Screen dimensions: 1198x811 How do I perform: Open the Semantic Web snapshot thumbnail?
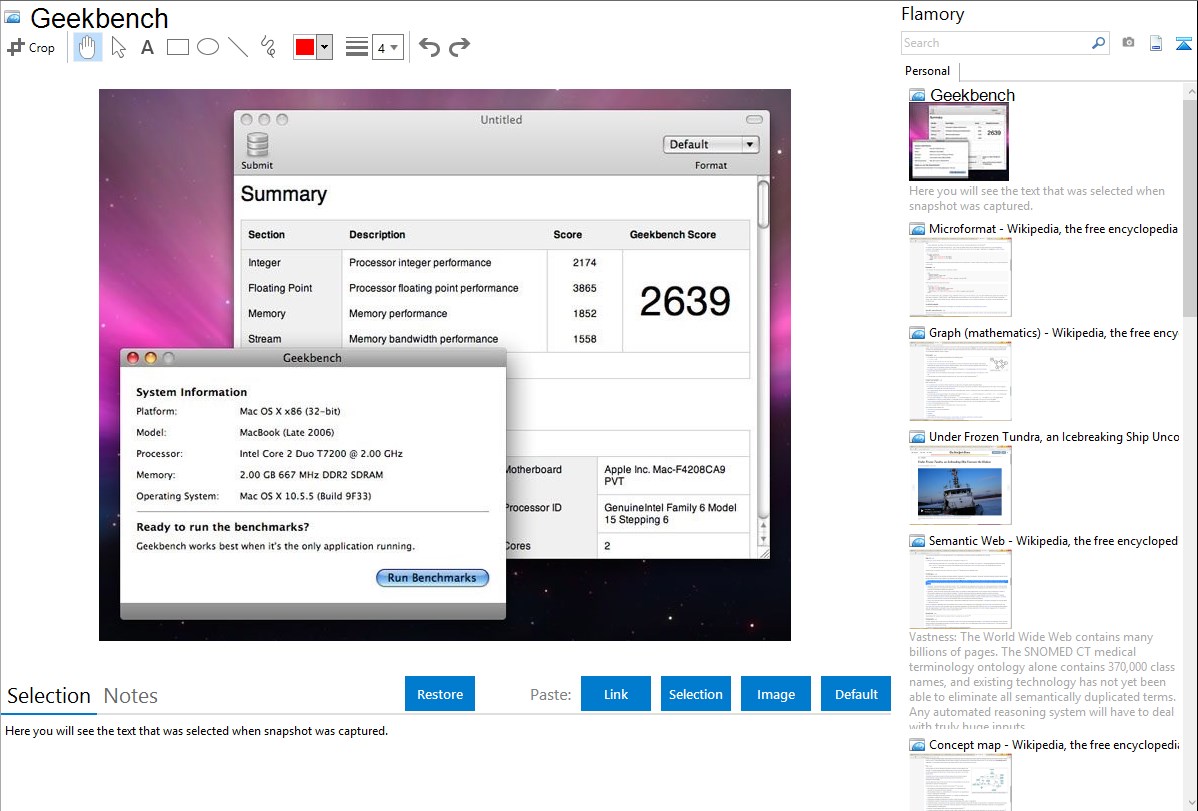(960, 589)
